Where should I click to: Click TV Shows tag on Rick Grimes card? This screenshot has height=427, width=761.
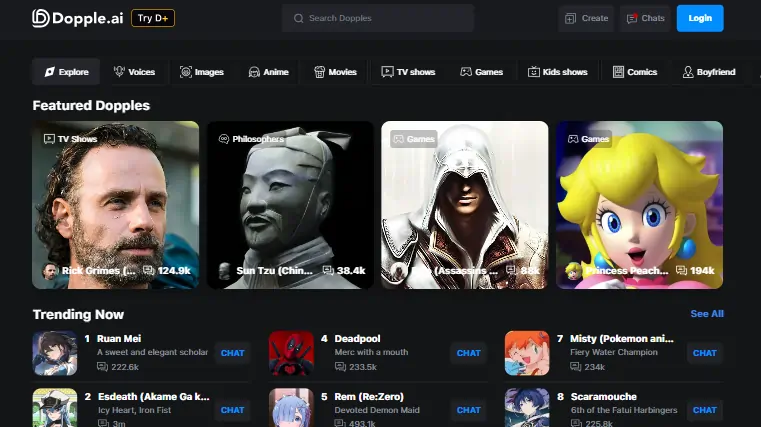[71, 139]
